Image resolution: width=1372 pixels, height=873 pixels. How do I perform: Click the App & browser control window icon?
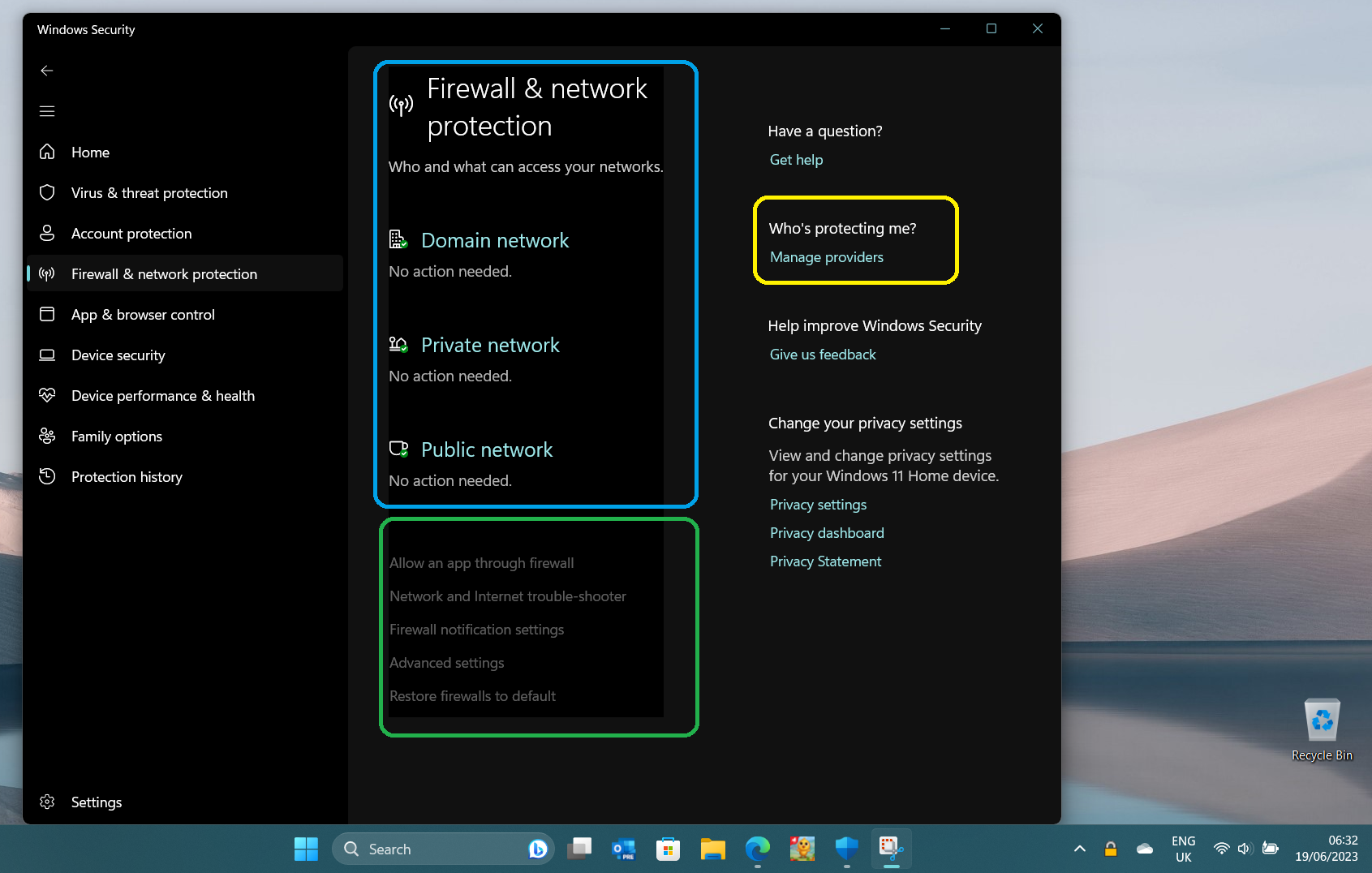pyautogui.click(x=47, y=314)
